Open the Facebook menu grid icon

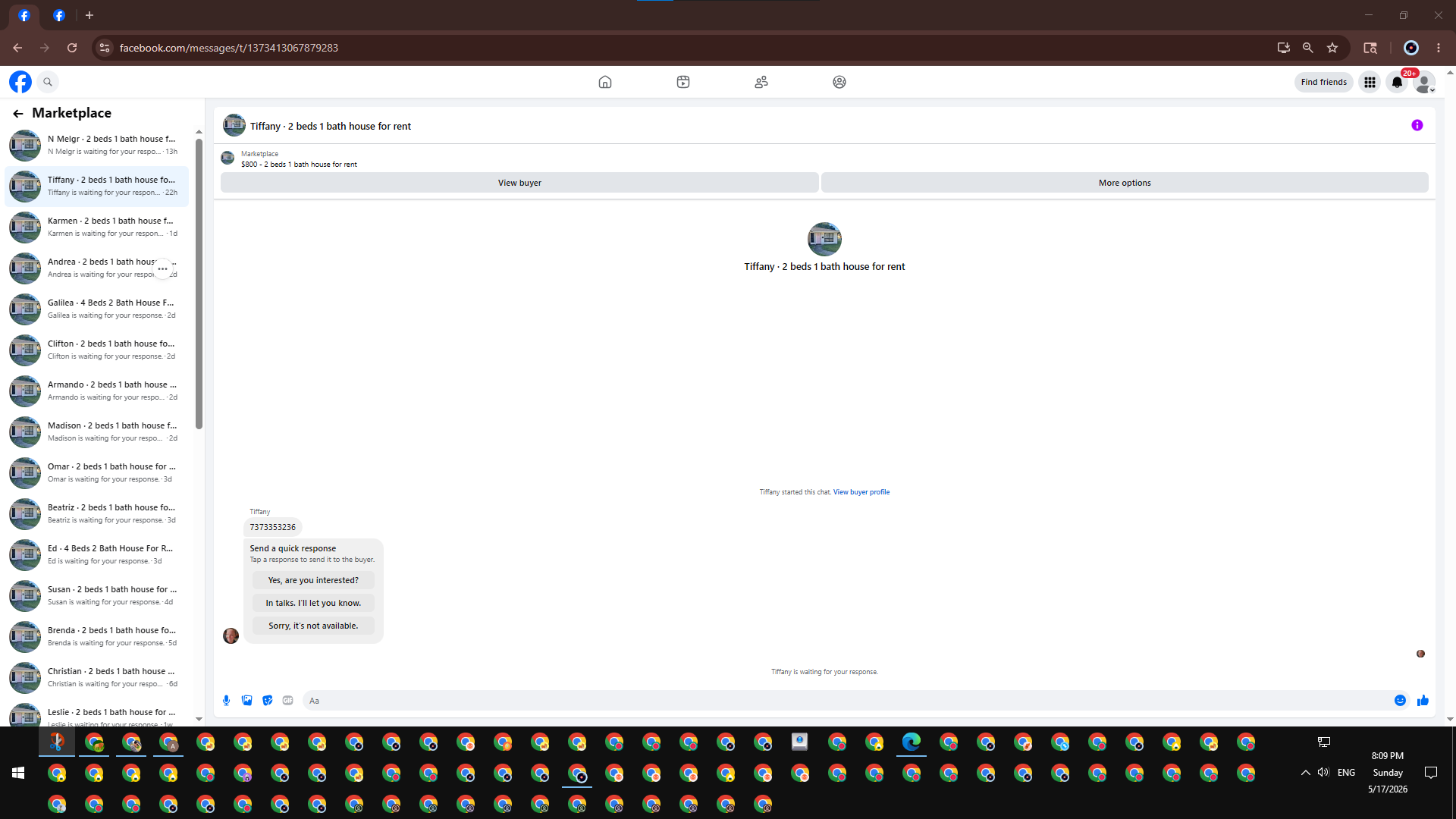[1370, 82]
